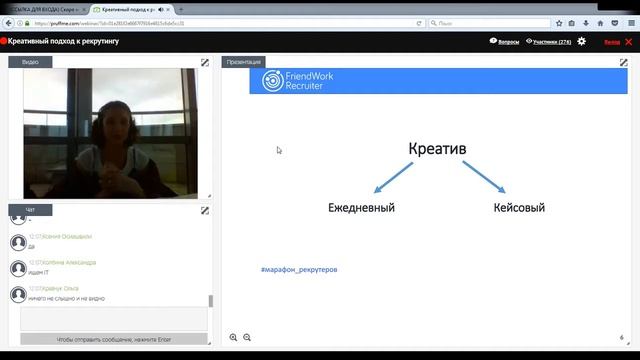Image resolution: width=640 pixels, height=360 pixels.
Task: Close the first browser tab
Action: click(x=84, y=9)
